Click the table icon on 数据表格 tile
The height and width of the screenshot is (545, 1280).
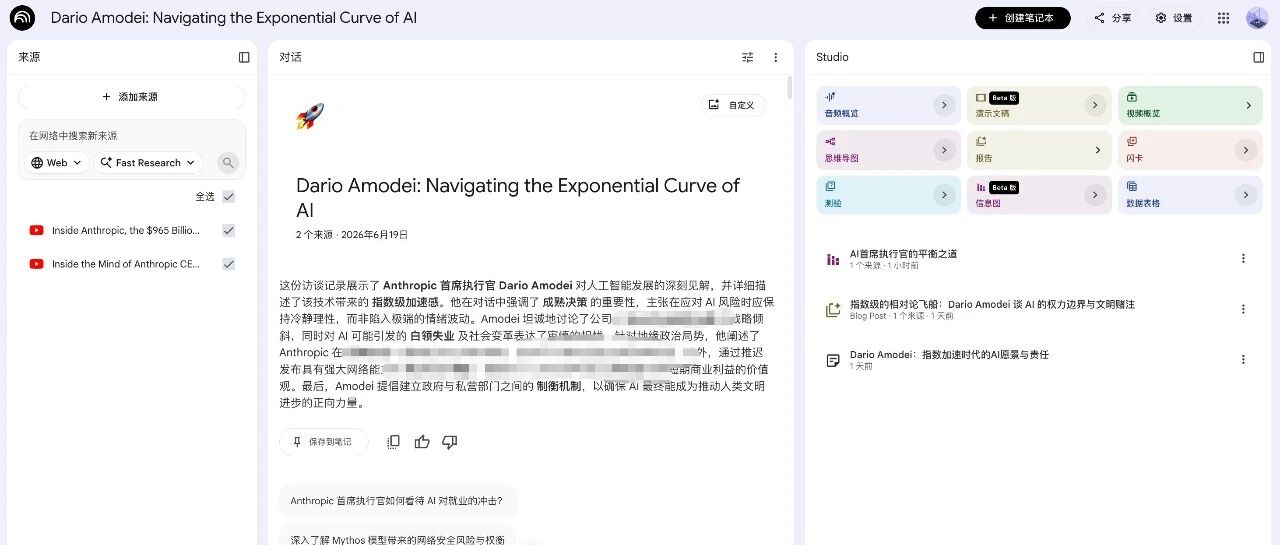[1131, 186]
